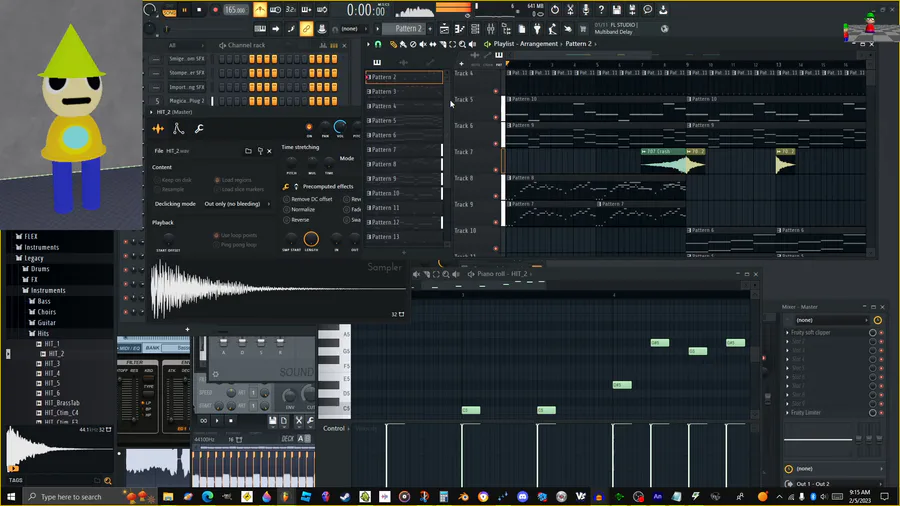Select HIT_4 sample in browser
Viewport: 900px width, 506px height.
[x=52, y=373]
